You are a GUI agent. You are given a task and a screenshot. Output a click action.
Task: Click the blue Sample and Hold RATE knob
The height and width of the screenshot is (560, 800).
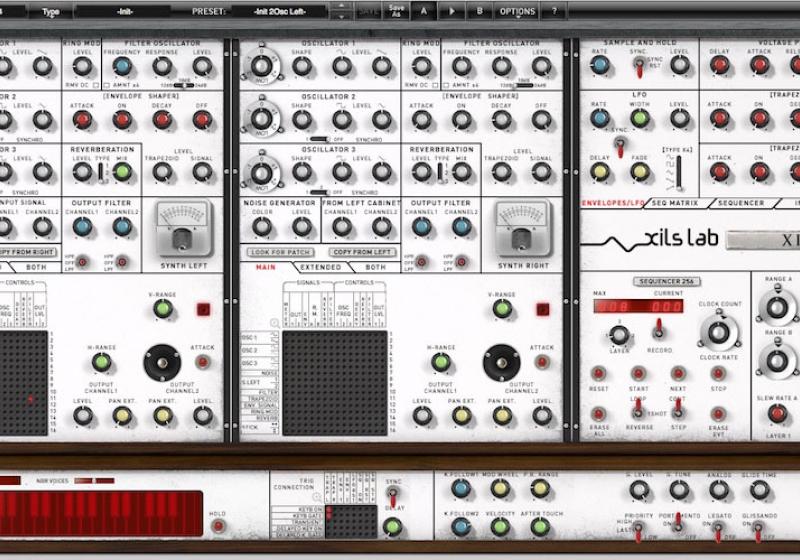pos(599,65)
